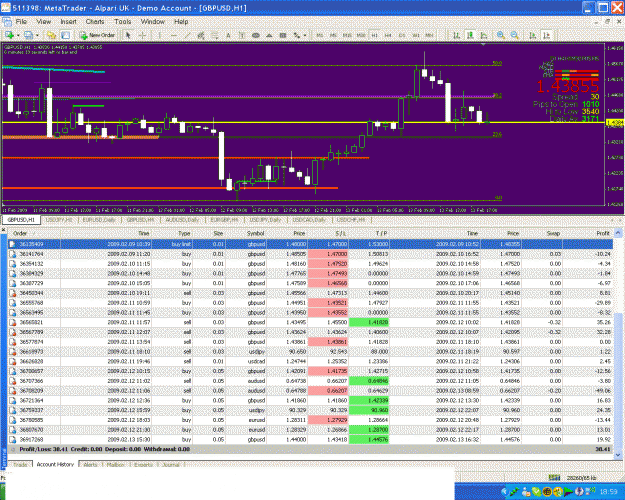The width and height of the screenshot is (625, 500).
Task: Toggle the Chart Shift icon
Action: click(546, 35)
